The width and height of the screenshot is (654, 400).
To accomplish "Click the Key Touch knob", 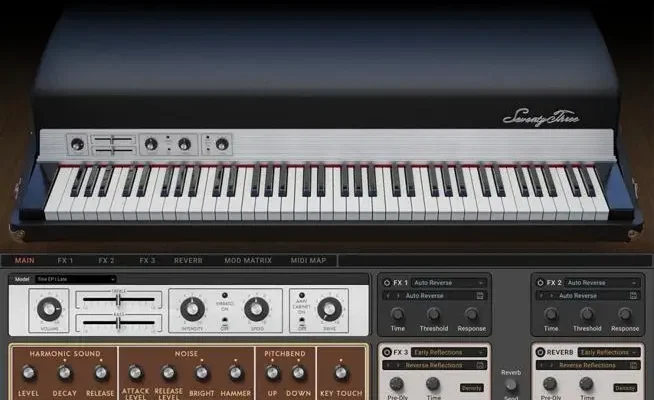I will [341, 372].
